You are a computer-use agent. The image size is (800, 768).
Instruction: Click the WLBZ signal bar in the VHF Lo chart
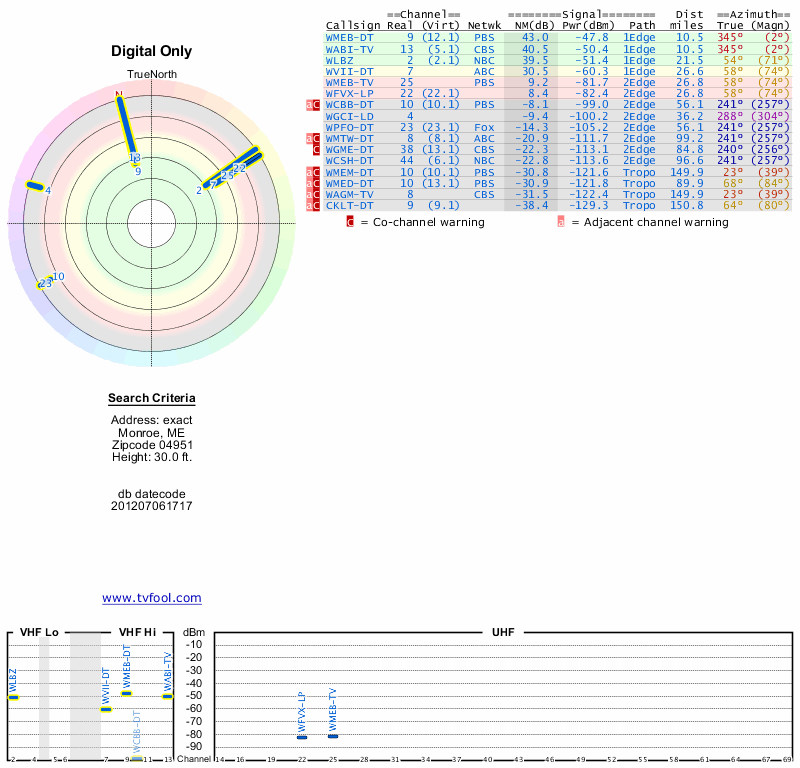(13, 697)
